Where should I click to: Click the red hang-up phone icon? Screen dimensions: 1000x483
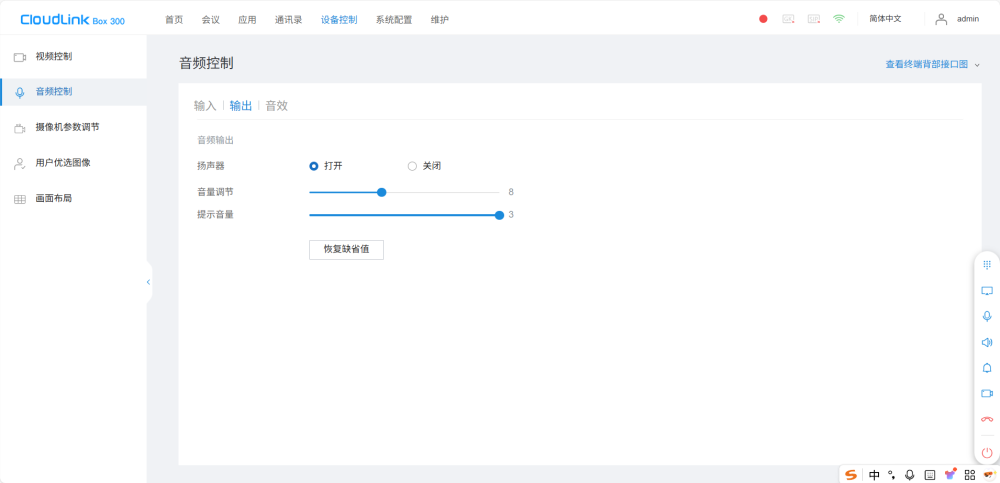987,419
